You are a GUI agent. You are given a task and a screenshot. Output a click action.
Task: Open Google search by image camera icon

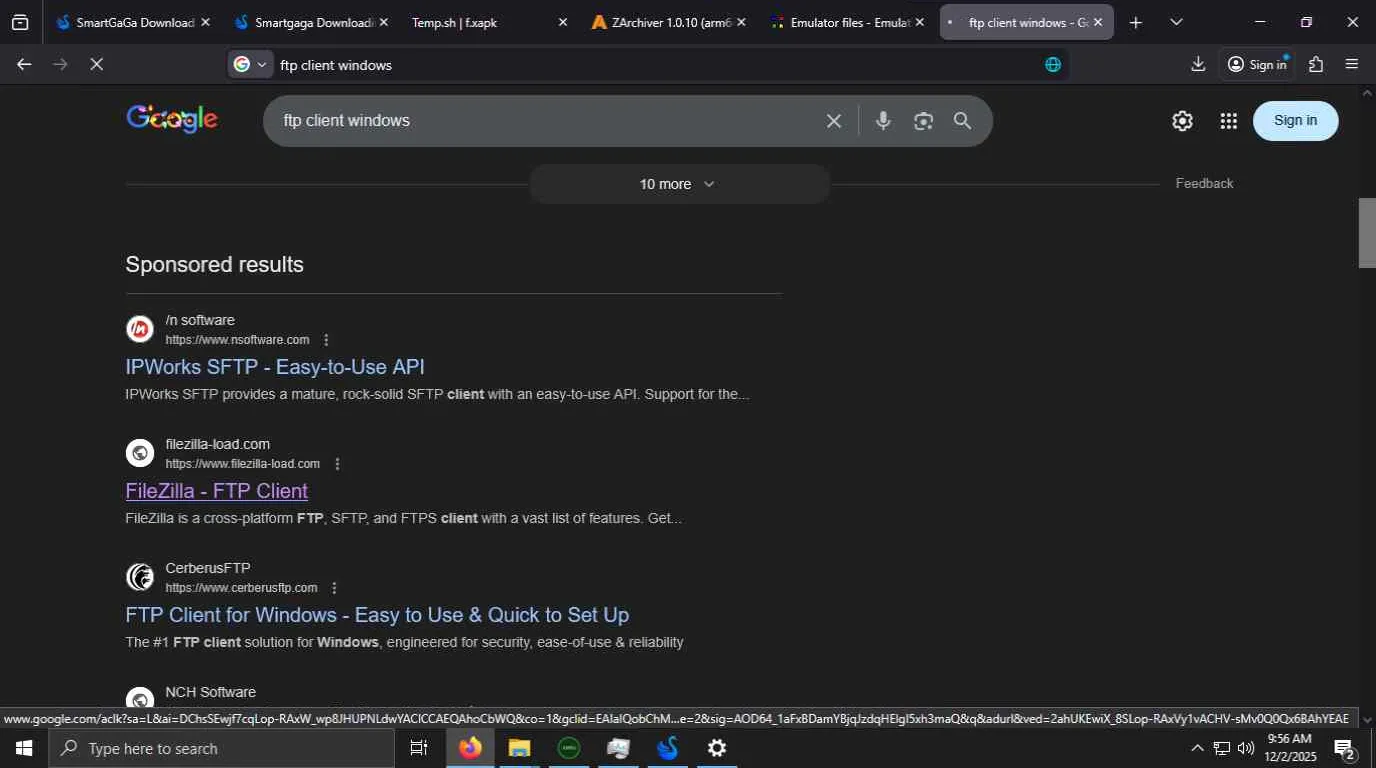[923, 121]
